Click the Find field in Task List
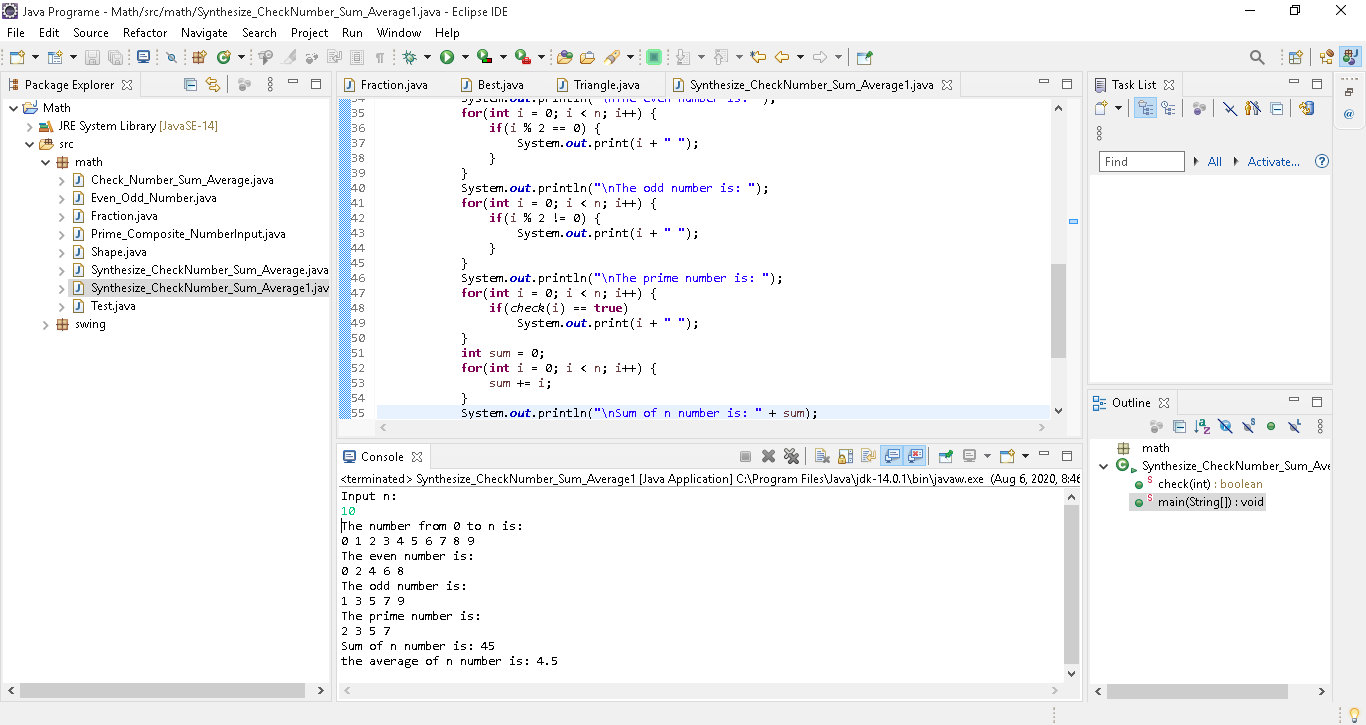Image resolution: width=1366 pixels, height=725 pixels. 1141,161
